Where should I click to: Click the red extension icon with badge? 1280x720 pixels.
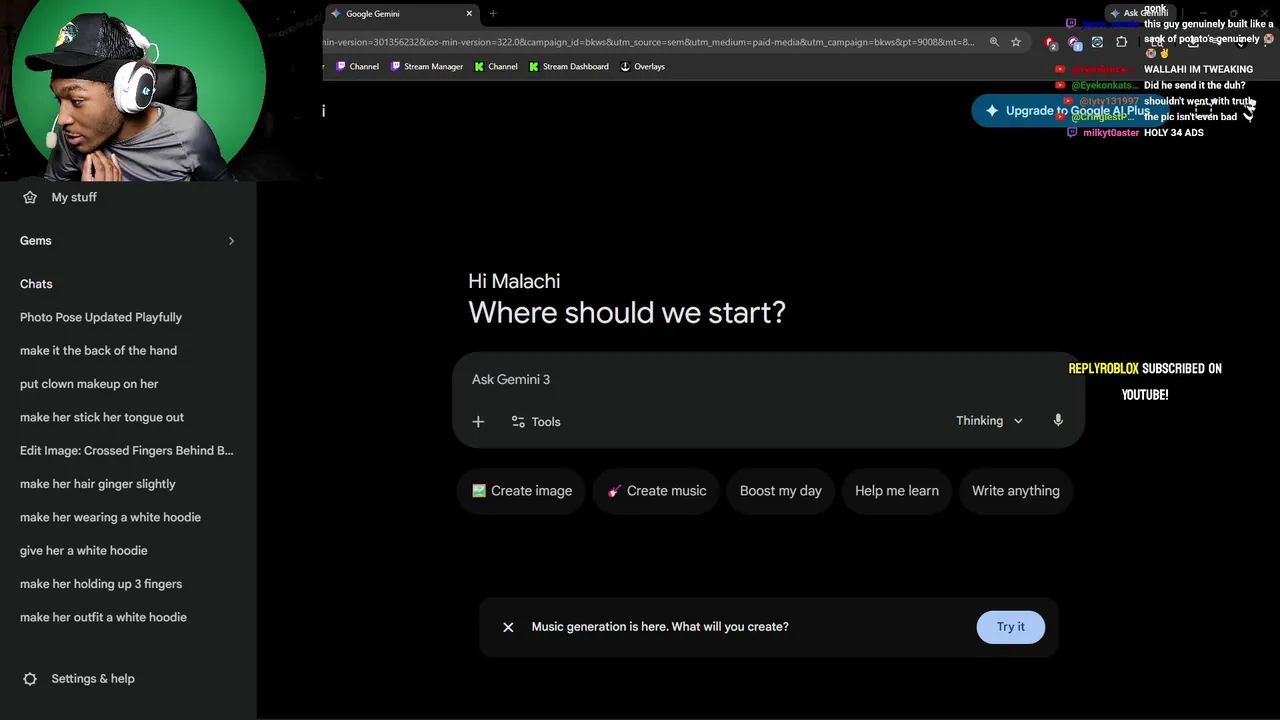point(1050,43)
